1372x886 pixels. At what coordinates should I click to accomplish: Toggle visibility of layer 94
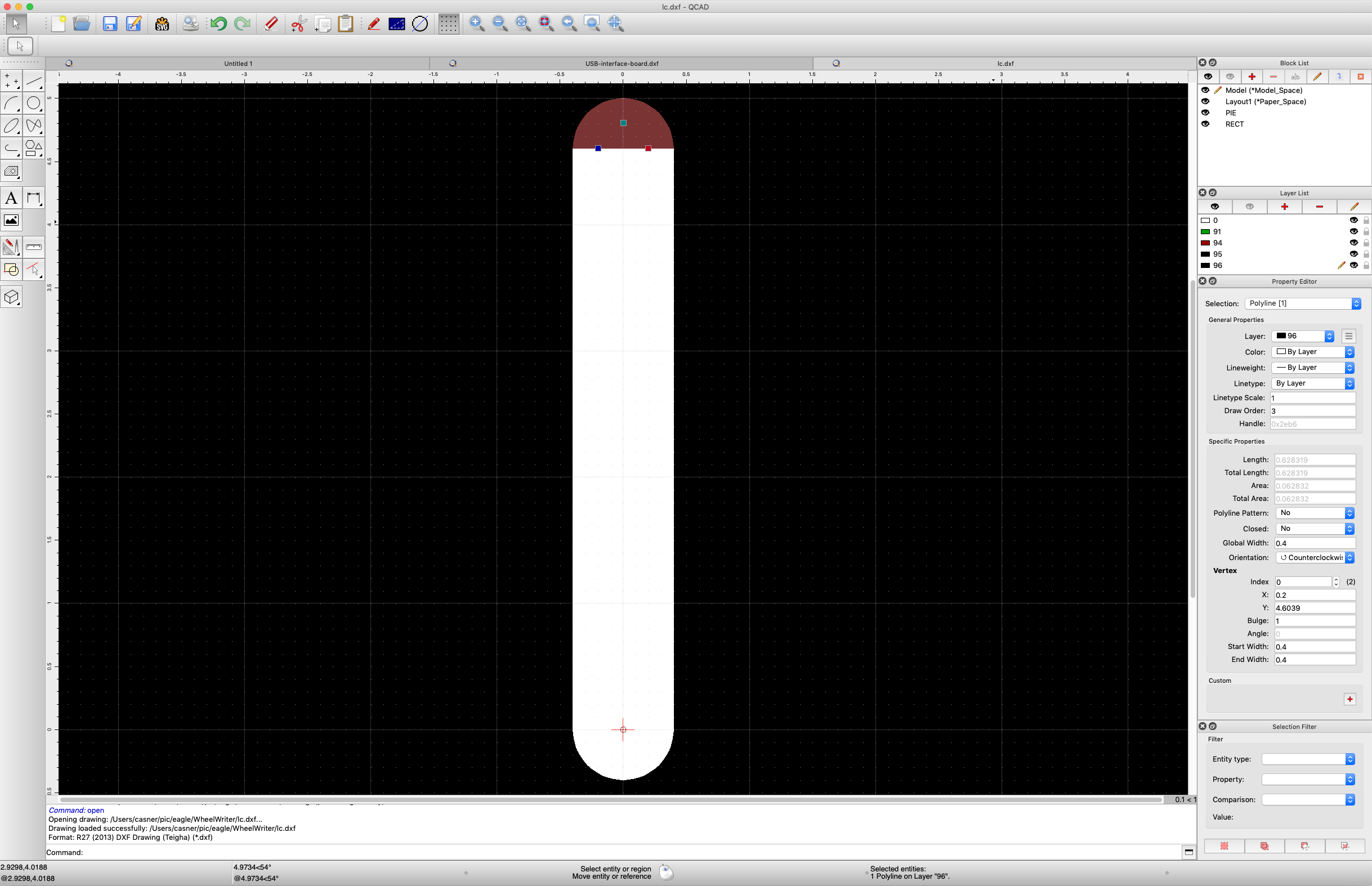tap(1353, 243)
